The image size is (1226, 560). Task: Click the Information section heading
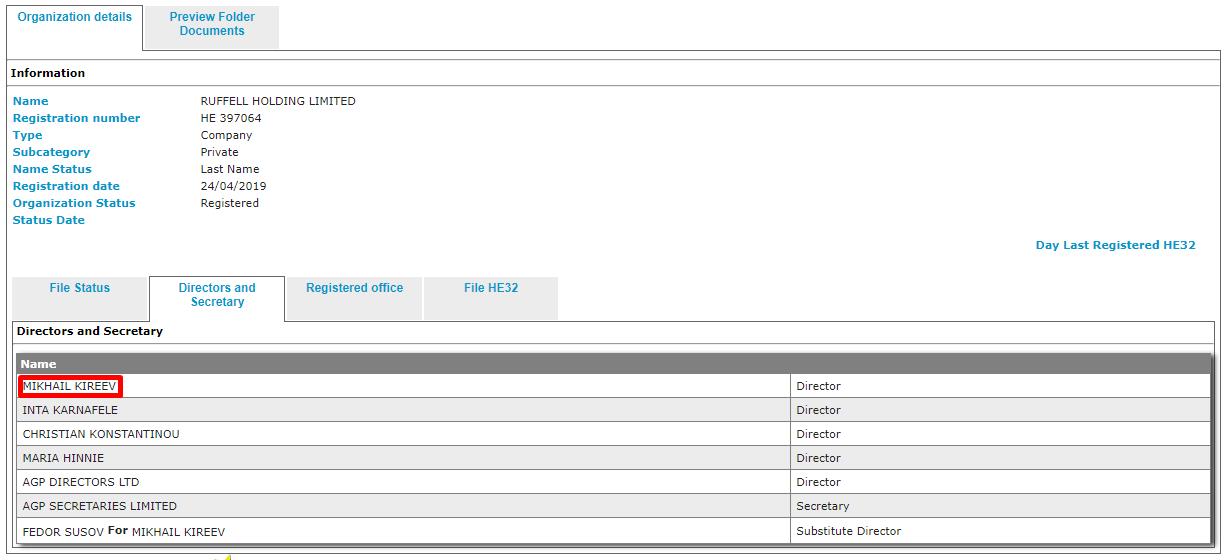pos(48,73)
